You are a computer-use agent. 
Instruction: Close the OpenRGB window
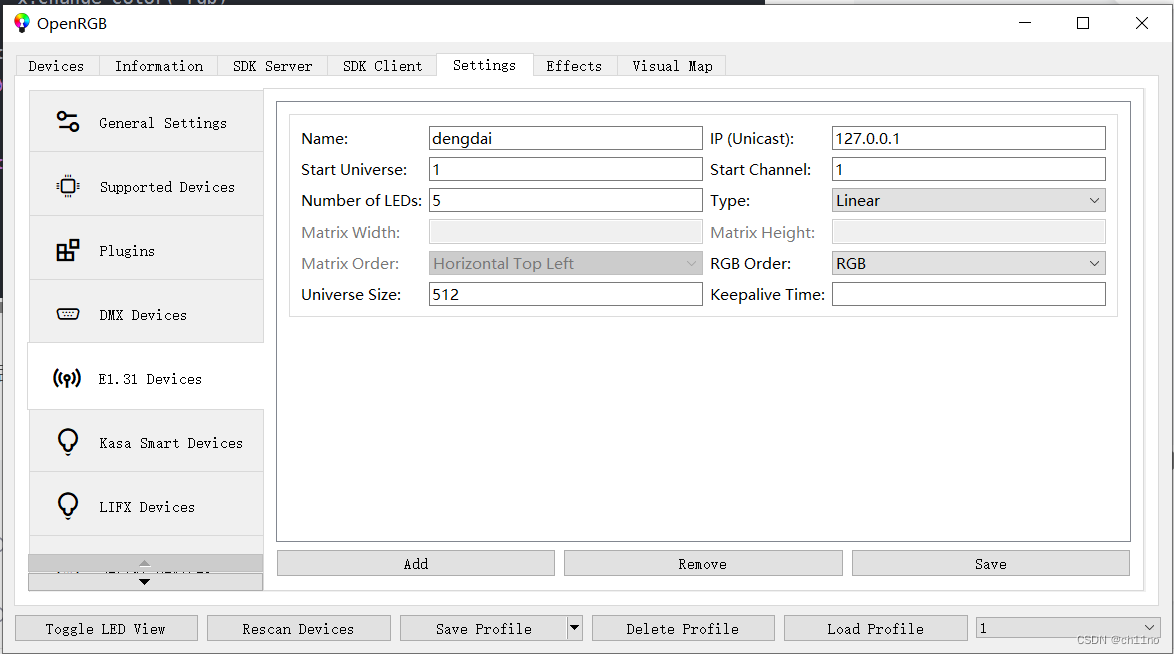pos(1141,23)
